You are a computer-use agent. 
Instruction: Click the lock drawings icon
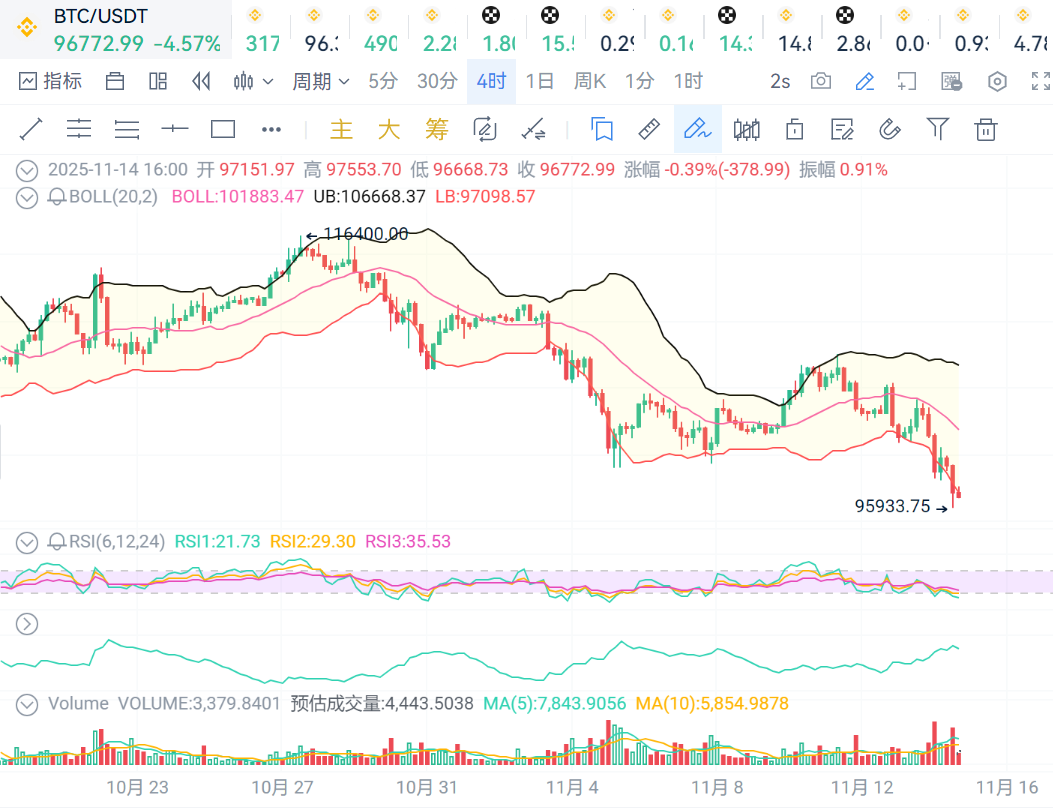795,129
